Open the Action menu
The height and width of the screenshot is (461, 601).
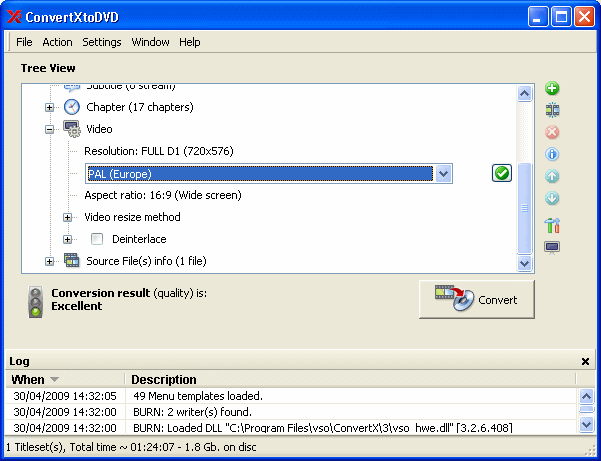click(57, 42)
